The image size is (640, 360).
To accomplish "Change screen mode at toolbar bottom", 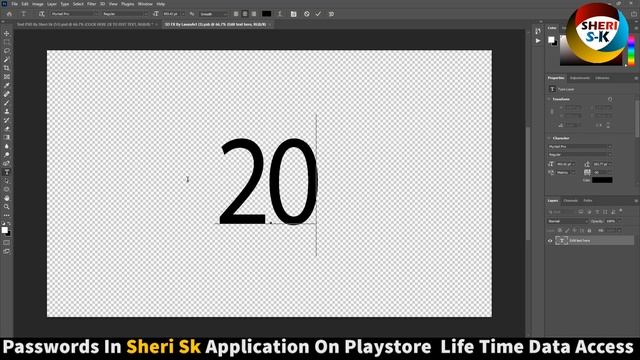I will click(7, 251).
